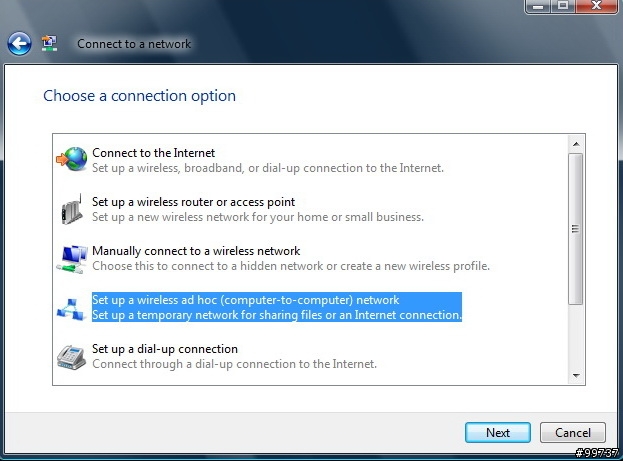Click the ad hoc network nodes icon
Screen dimensions: 623x461
tap(71, 309)
